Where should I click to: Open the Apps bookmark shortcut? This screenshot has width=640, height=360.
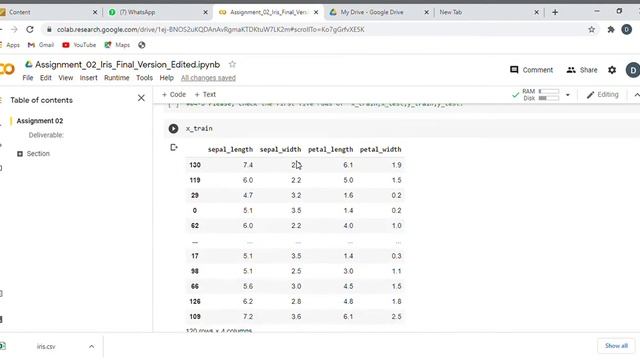(10, 45)
